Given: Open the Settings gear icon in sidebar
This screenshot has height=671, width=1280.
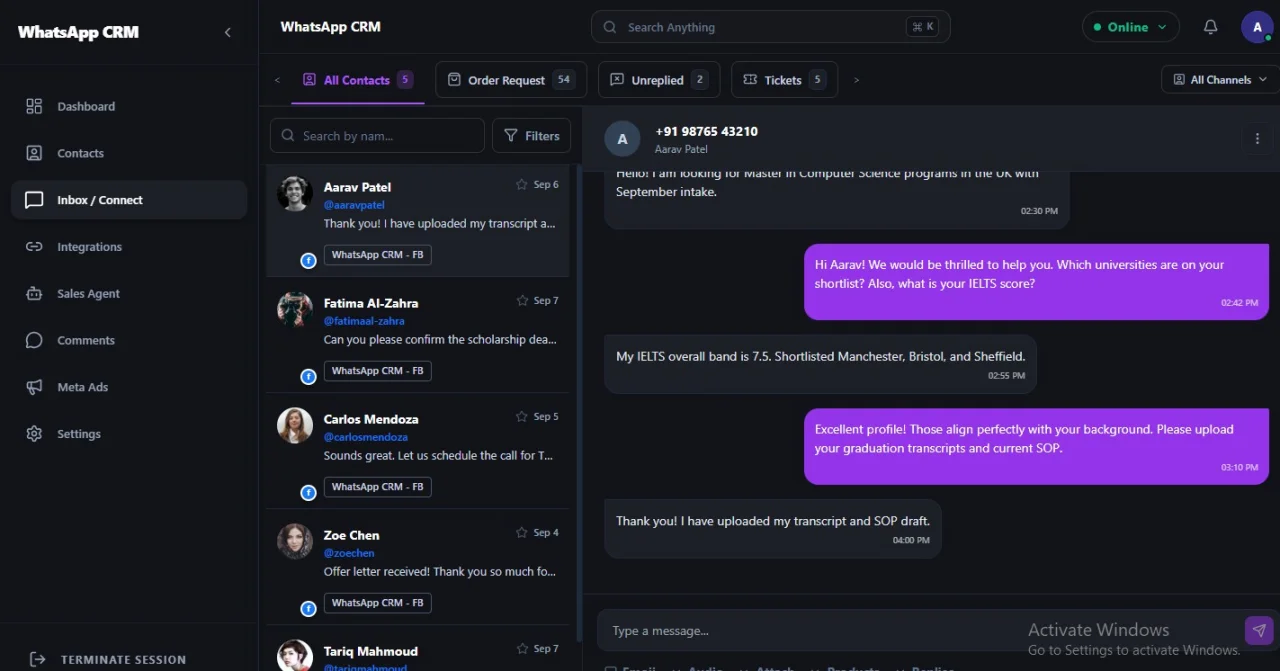Looking at the screenshot, I should [34, 434].
